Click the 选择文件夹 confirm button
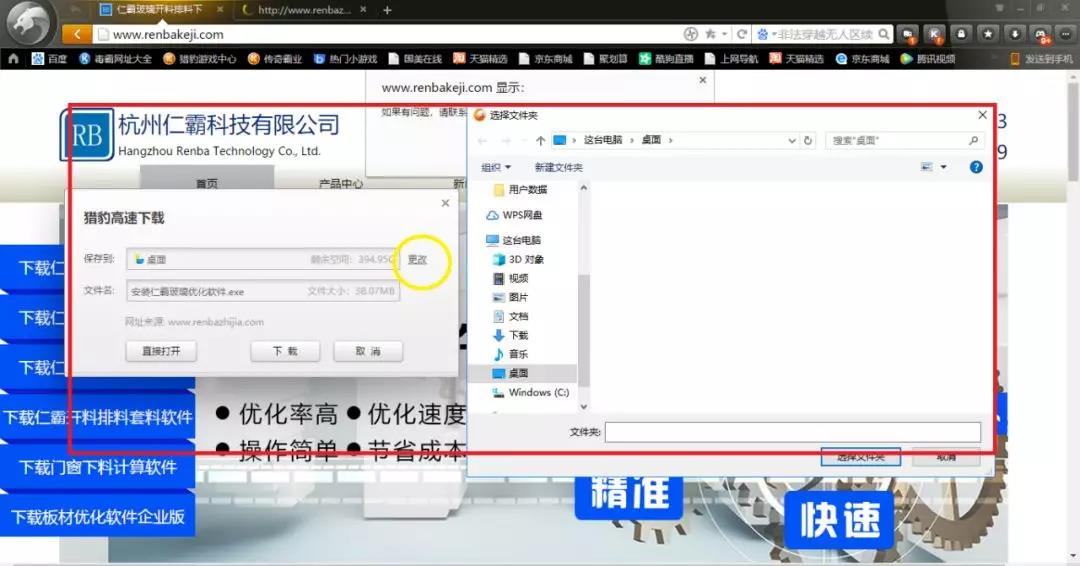The height and width of the screenshot is (566, 1080). click(860, 457)
